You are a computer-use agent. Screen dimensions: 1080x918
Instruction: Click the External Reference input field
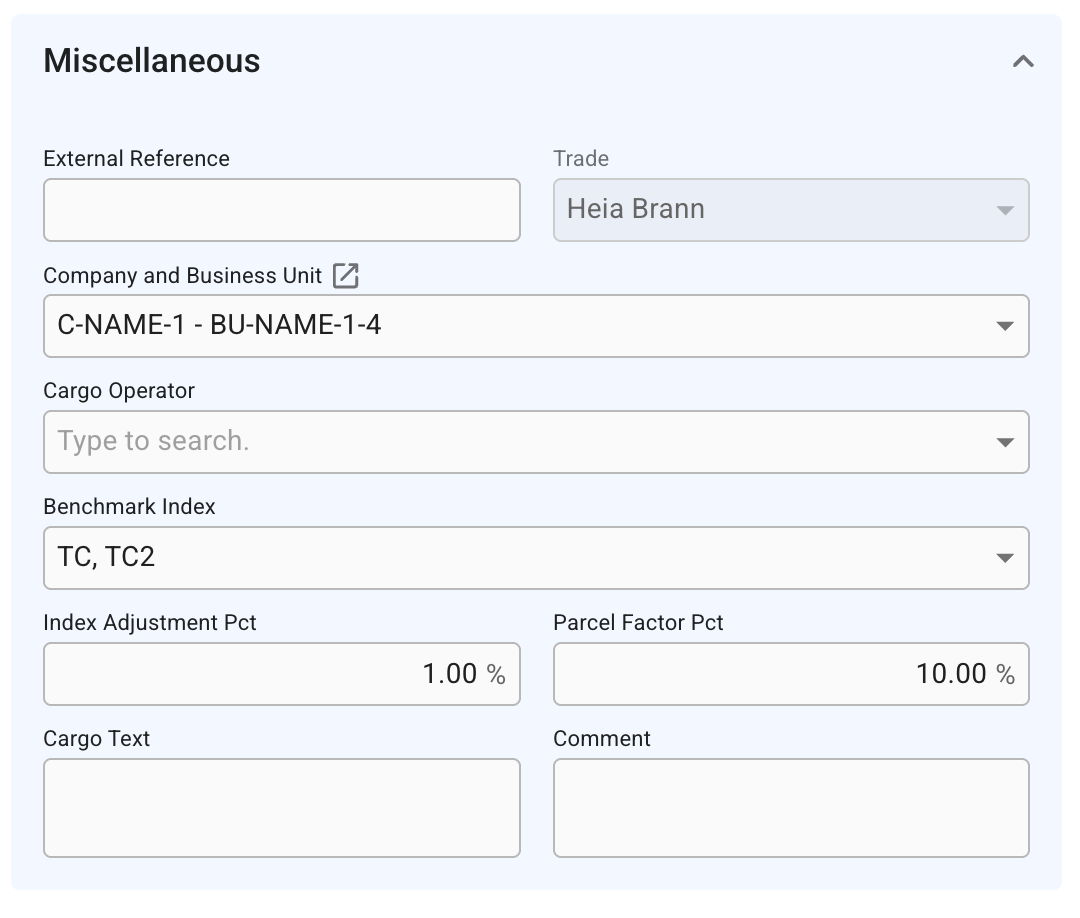[x=281, y=210]
